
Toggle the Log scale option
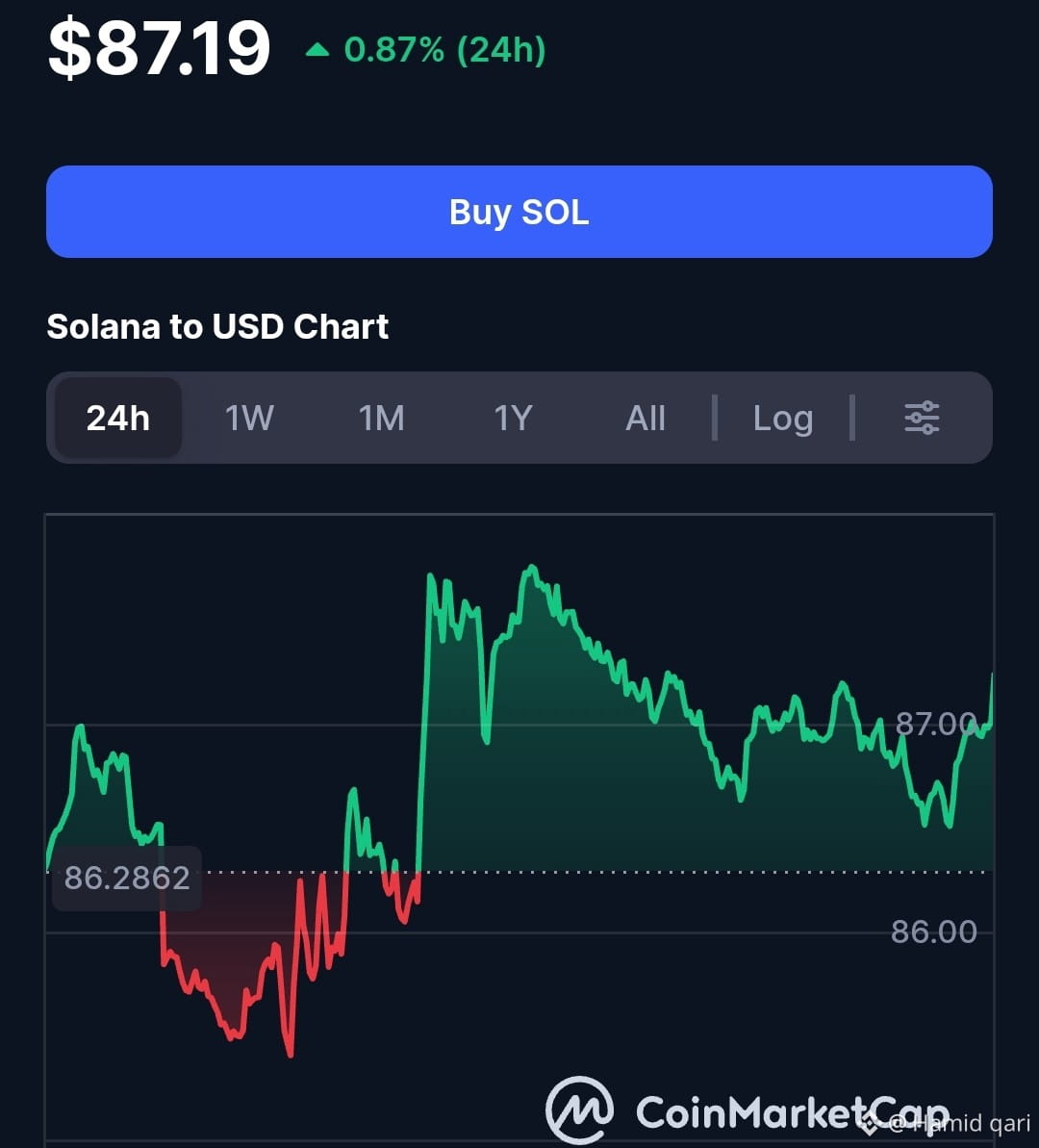(x=783, y=419)
